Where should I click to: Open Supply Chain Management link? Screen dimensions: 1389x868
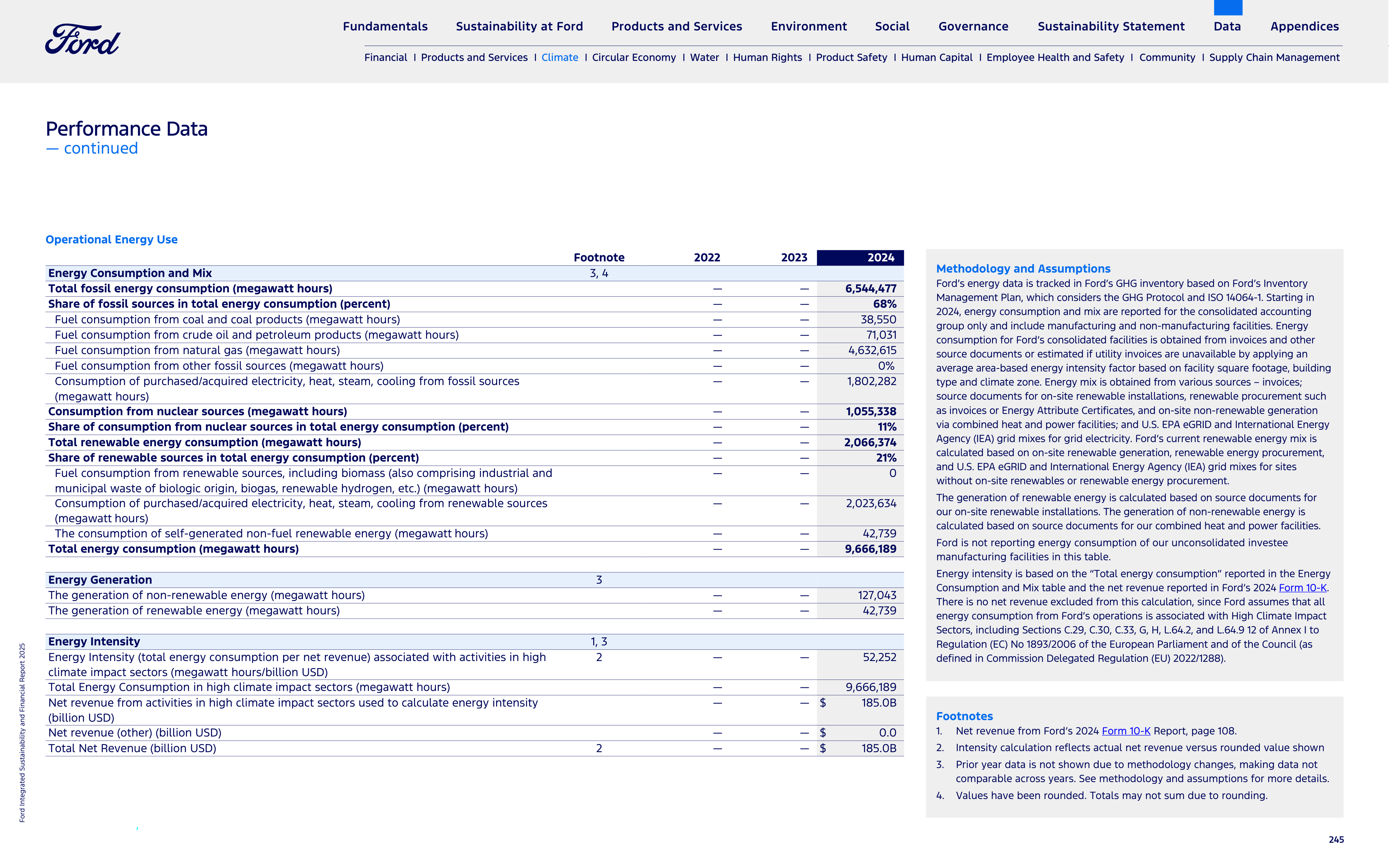click(x=1274, y=58)
